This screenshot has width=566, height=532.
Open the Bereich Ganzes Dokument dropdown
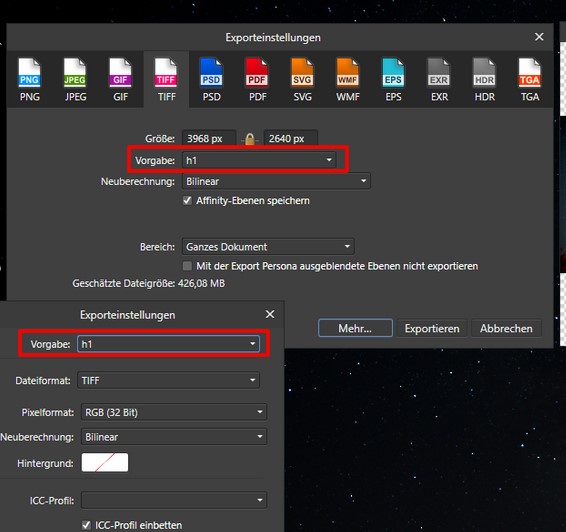tap(268, 247)
